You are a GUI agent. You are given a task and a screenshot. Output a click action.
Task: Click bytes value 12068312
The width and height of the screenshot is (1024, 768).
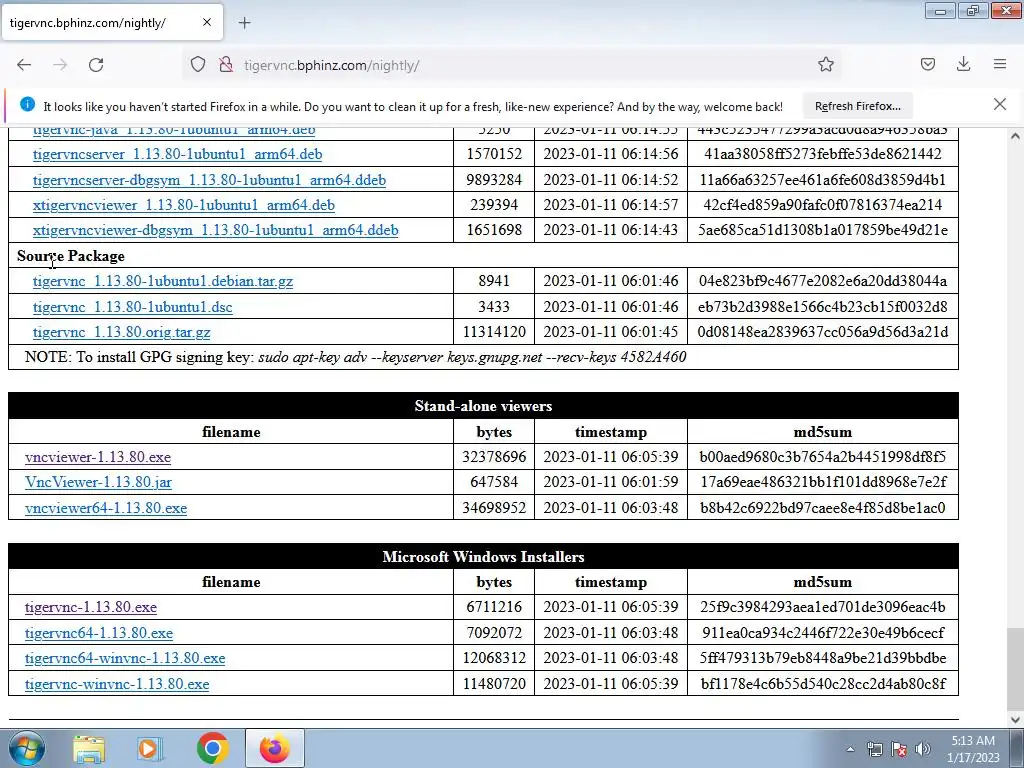point(494,658)
